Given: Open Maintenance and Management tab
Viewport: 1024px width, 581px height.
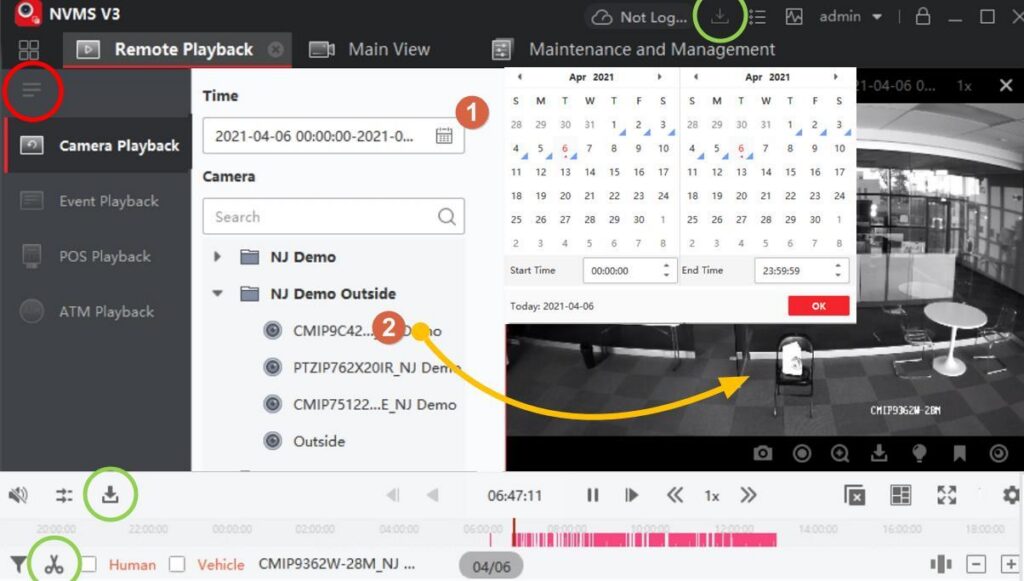Looking at the screenshot, I should point(633,50).
